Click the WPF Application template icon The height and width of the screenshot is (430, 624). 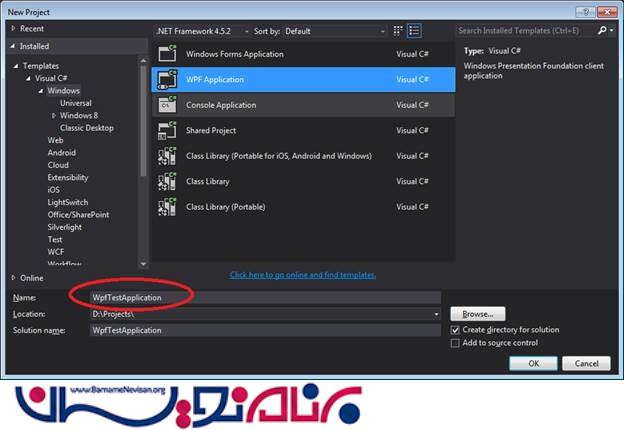click(167, 79)
